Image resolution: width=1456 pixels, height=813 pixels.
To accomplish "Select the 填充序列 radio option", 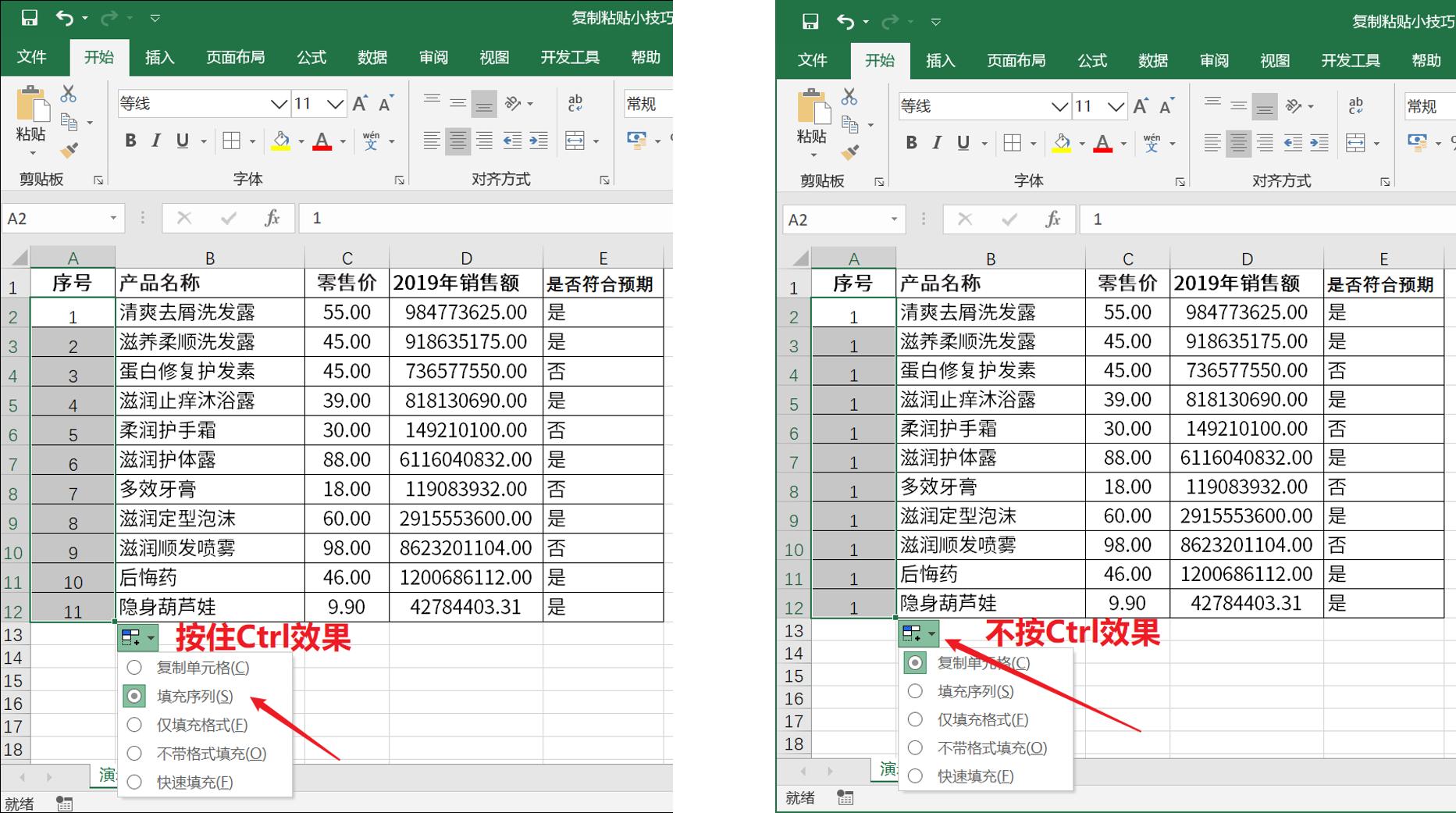I will [133, 696].
